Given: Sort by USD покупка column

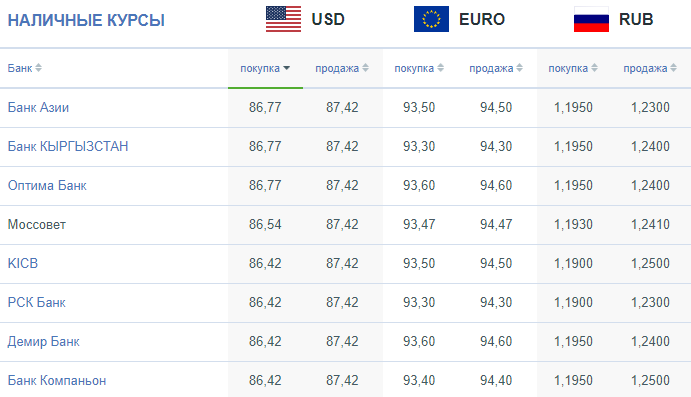Looking at the screenshot, I should (265, 68).
